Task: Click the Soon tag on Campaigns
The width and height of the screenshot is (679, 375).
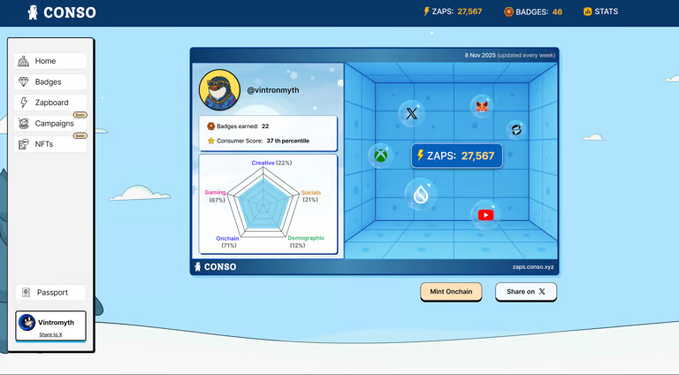Action: coord(80,115)
